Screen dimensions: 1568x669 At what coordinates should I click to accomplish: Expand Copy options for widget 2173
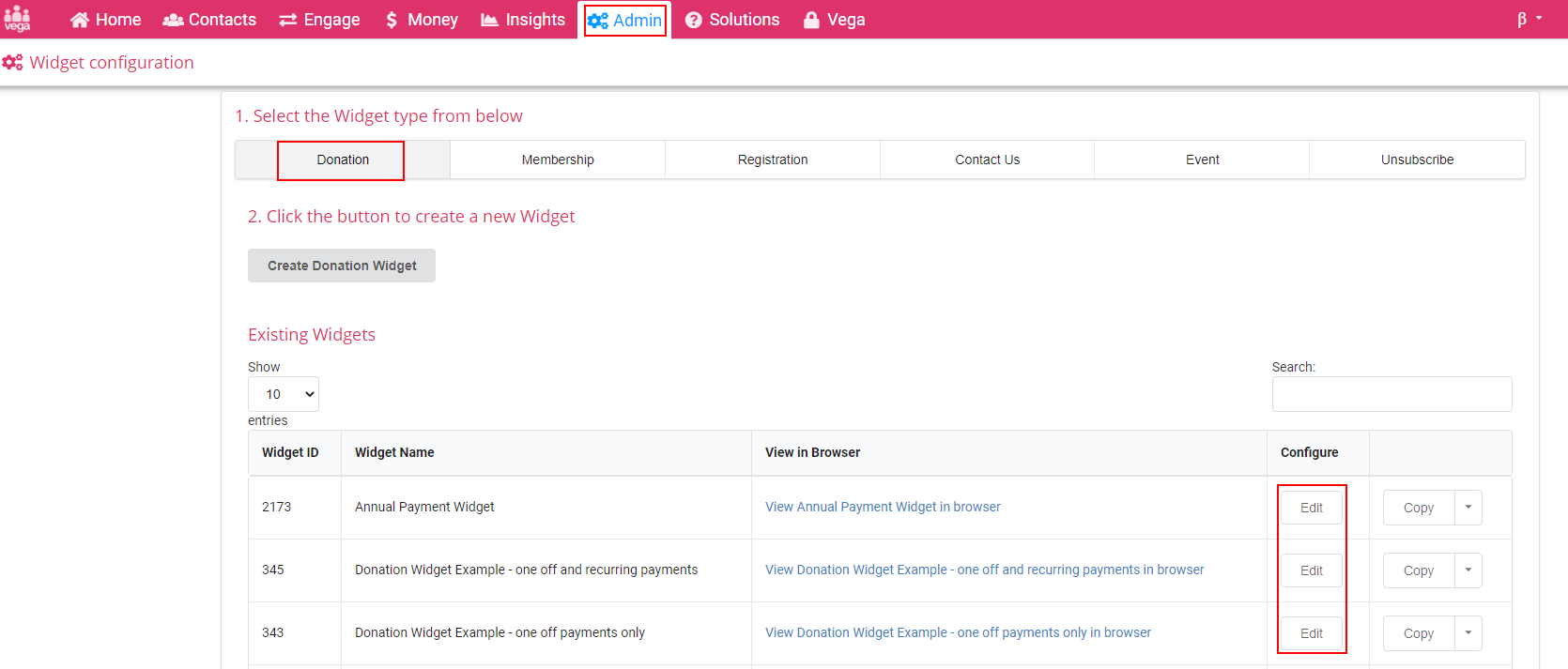point(1468,508)
